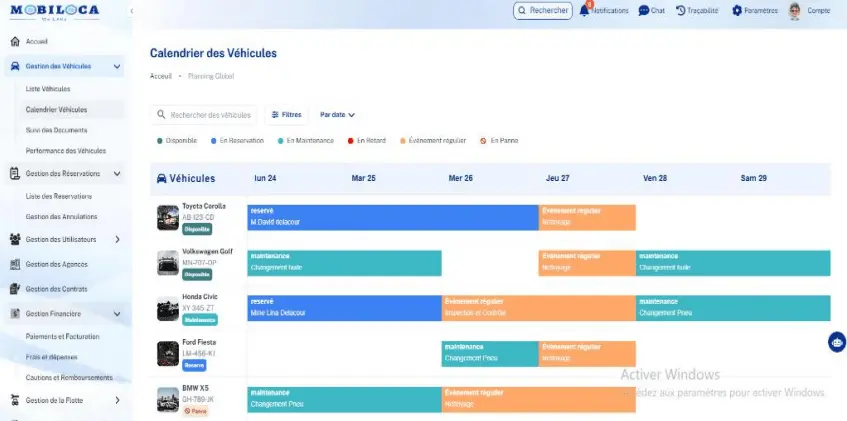Screen dimensions: 847x421
Task: Click the Paramètres gear icon
Action: pyautogui.click(x=737, y=11)
